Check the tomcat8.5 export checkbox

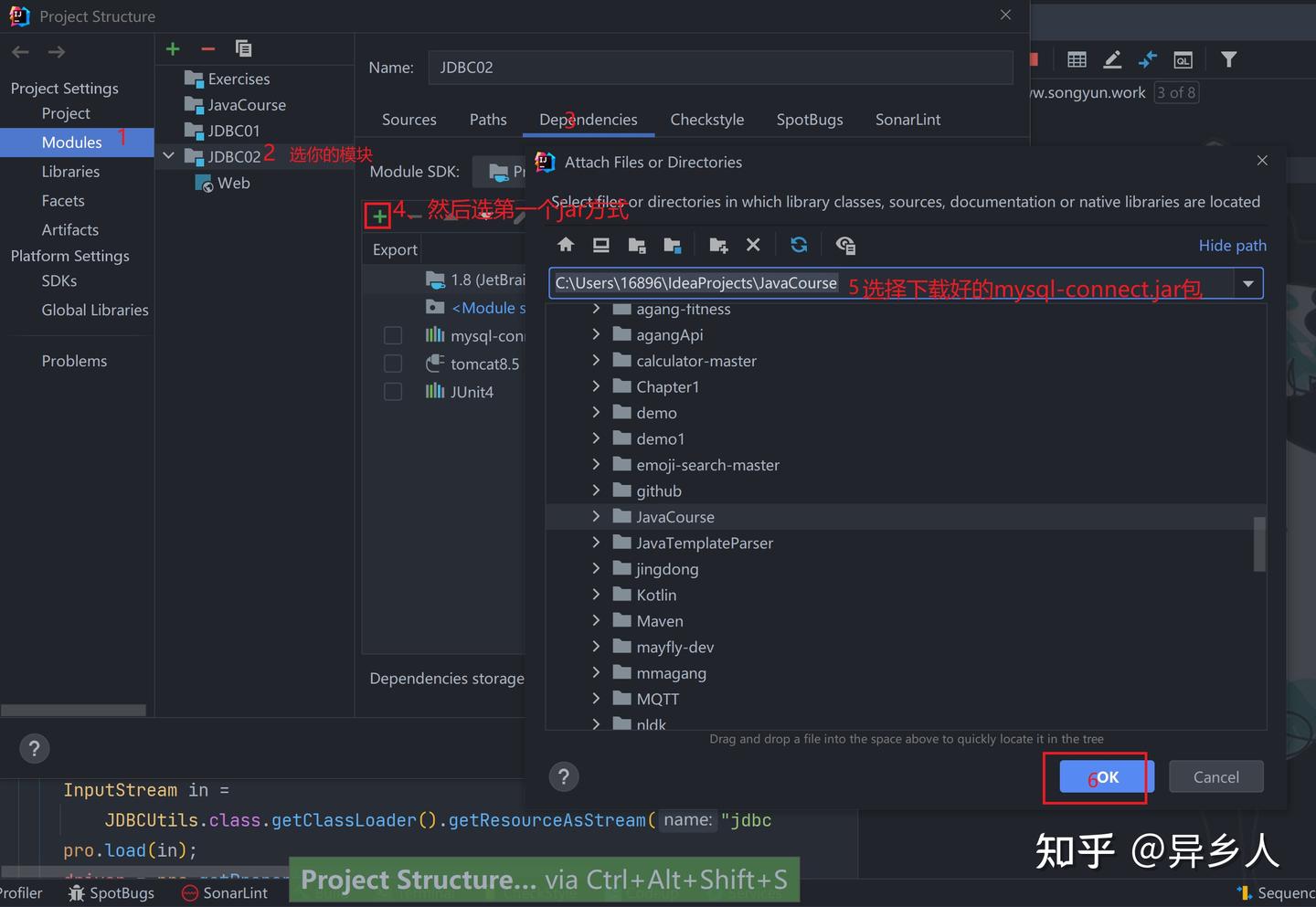[393, 363]
